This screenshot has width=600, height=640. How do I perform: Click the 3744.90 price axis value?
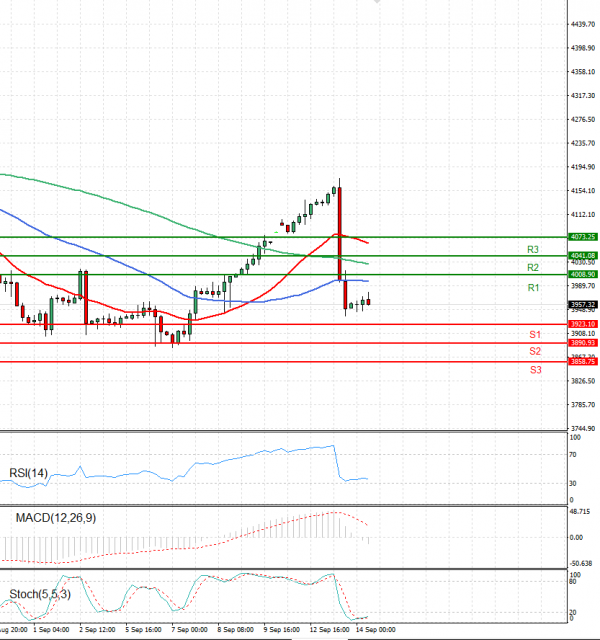(x=583, y=429)
